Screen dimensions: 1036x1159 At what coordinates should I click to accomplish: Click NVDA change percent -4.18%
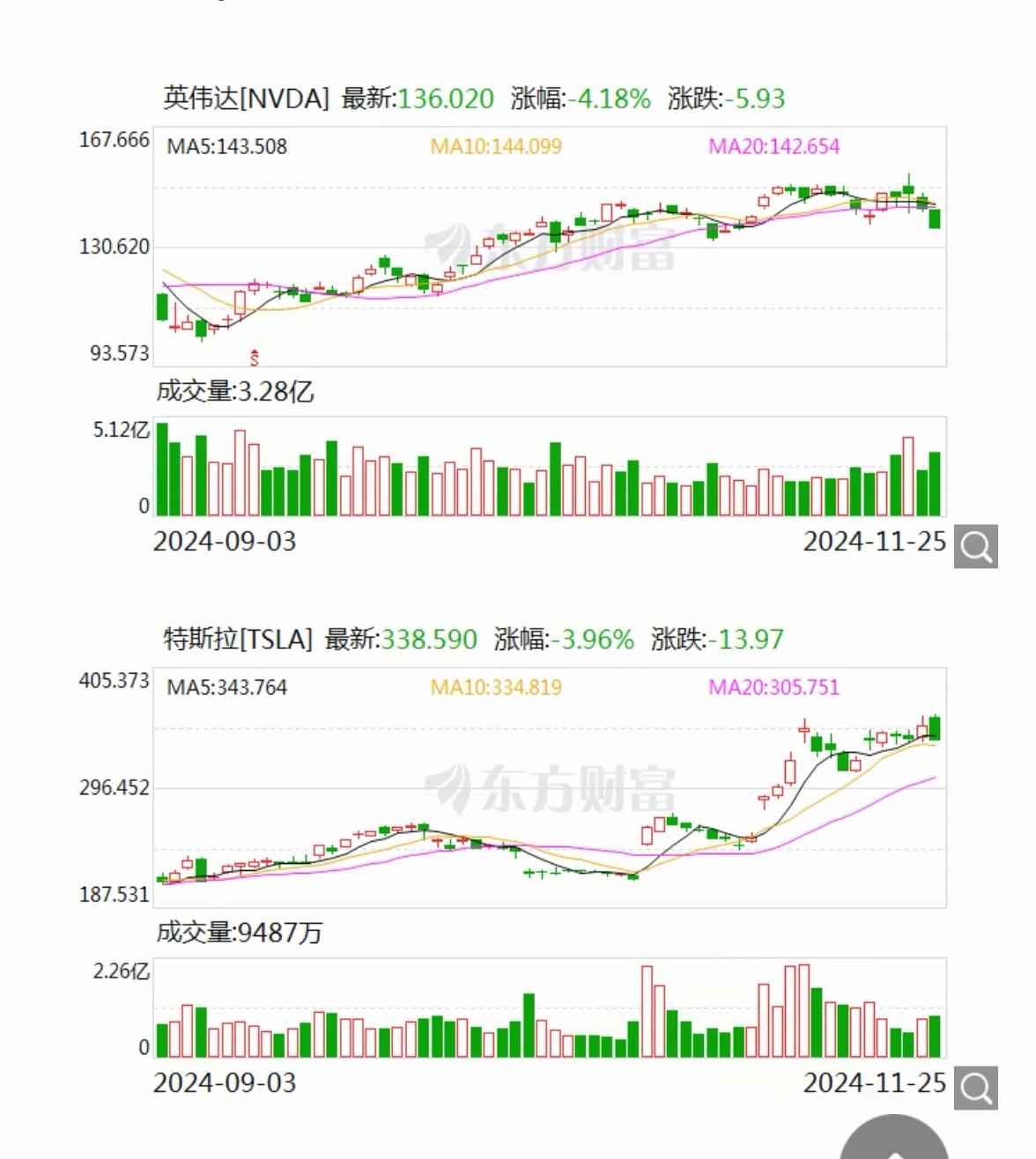[x=609, y=99]
